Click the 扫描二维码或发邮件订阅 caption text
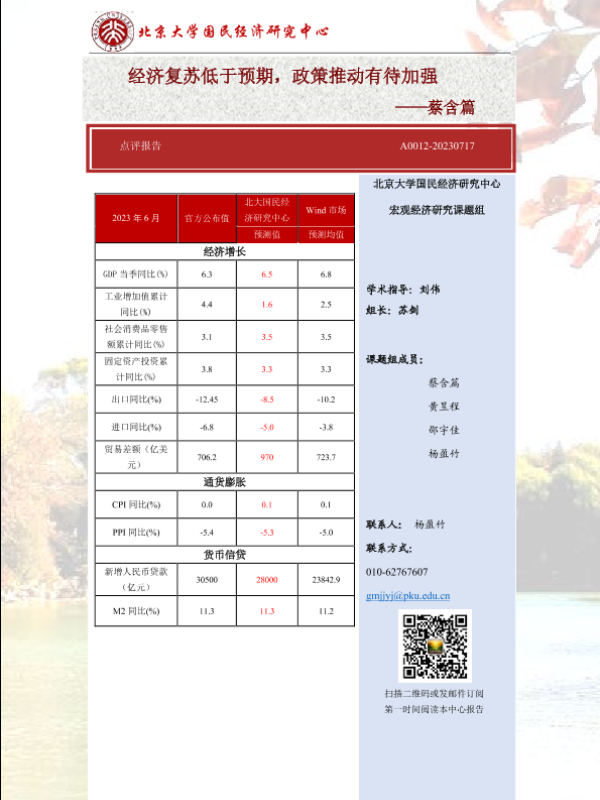The image size is (600, 800). 434,693
